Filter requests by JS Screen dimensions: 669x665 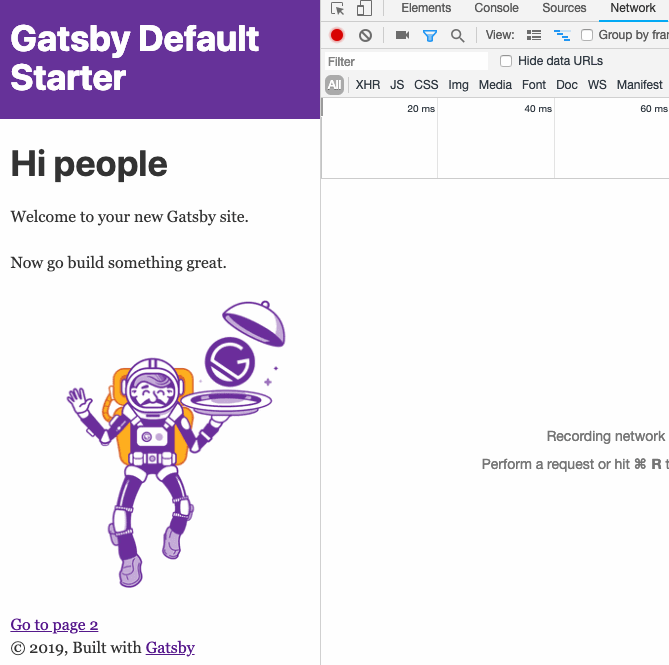pyautogui.click(x=397, y=85)
